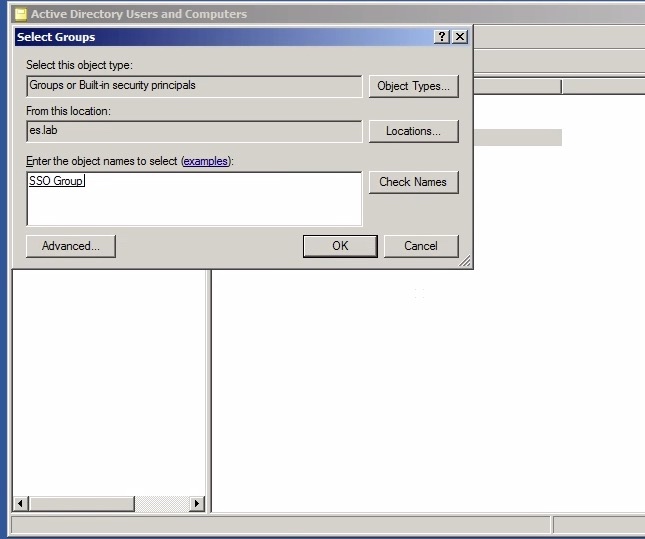Open the Object Types dialog

coord(413,86)
